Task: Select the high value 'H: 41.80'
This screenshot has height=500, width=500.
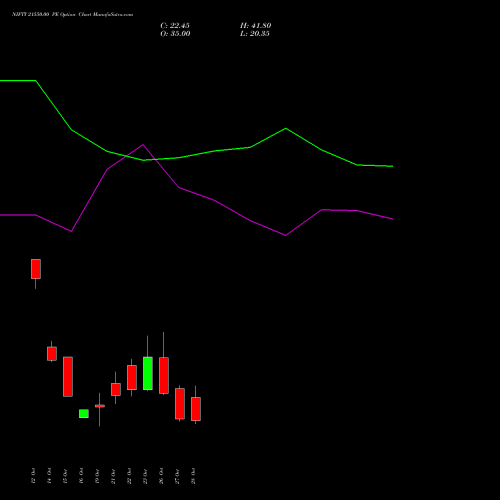Action: (256, 26)
